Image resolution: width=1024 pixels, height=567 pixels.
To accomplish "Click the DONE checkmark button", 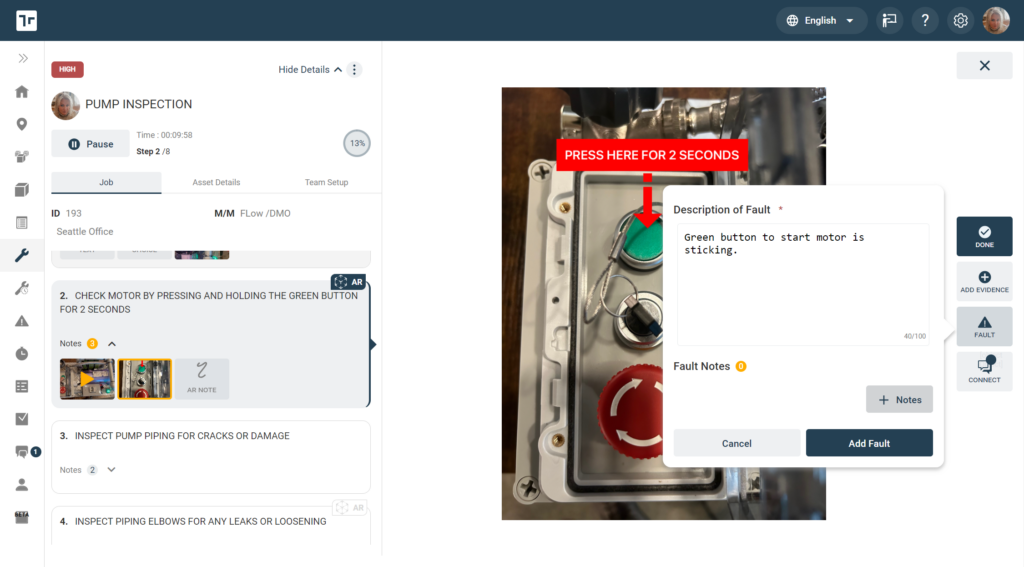I will tap(984, 236).
